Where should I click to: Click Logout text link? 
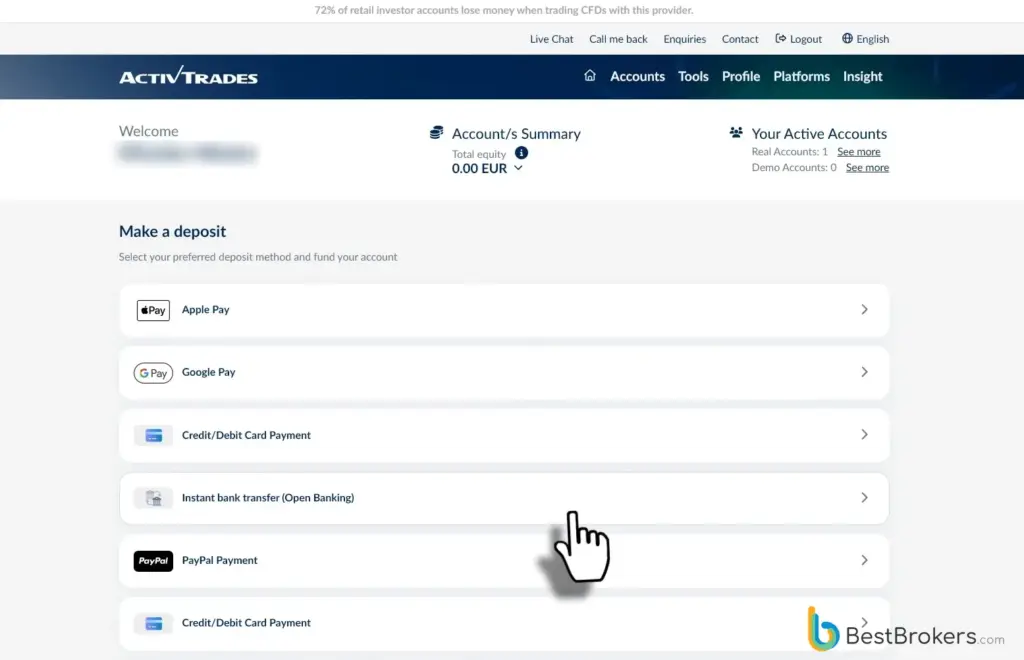point(806,39)
